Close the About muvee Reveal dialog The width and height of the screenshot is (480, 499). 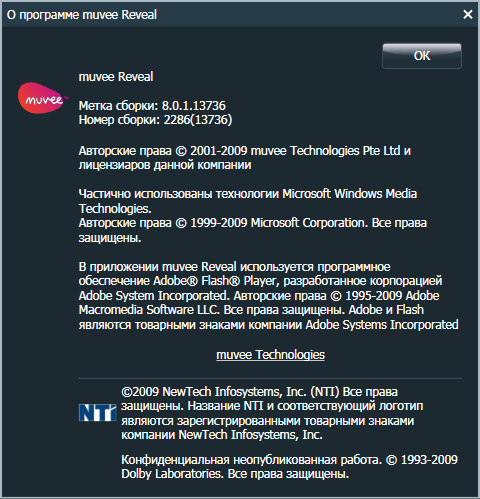pos(468,14)
